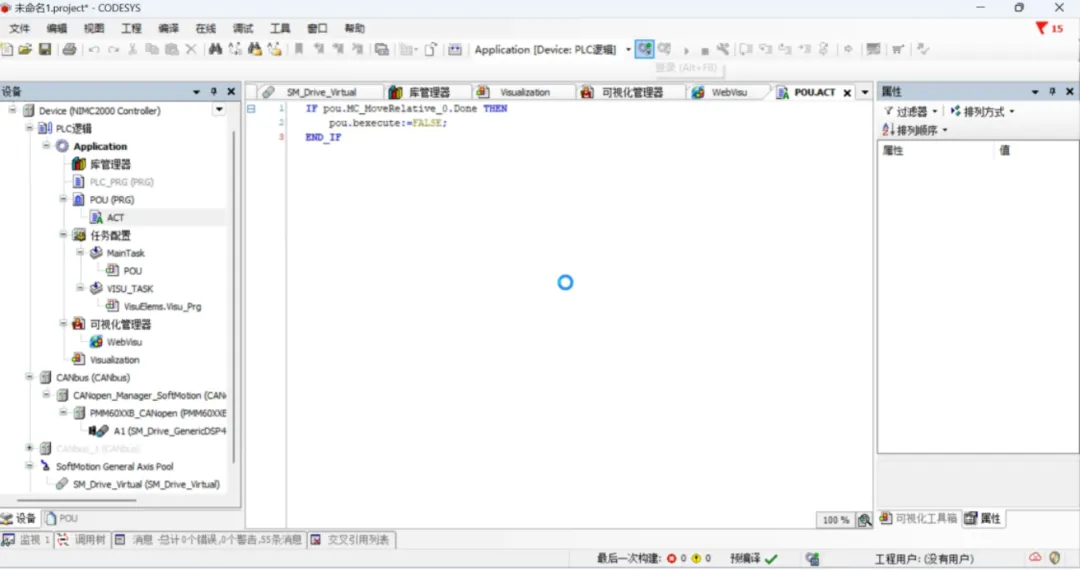This screenshot has width=1080, height=570.
Task: Pin the 设备 panel with the pushpin
Action: [x=214, y=92]
